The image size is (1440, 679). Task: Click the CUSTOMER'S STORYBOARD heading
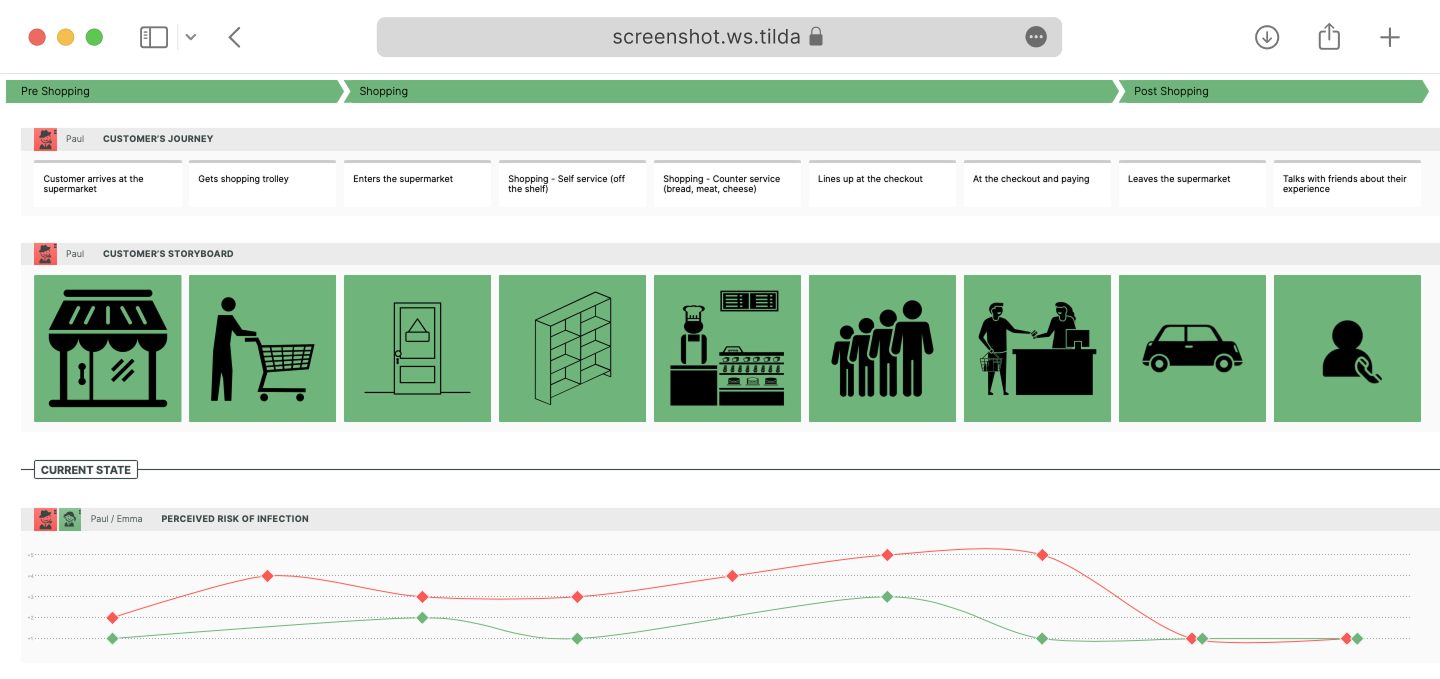[x=168, y=254]
